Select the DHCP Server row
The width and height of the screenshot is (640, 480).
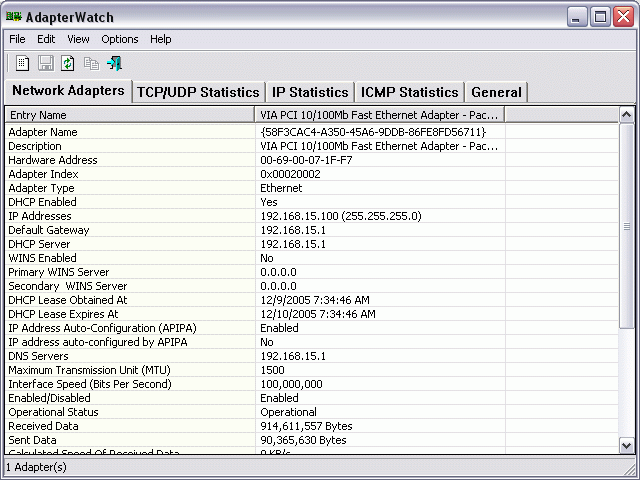312,244
